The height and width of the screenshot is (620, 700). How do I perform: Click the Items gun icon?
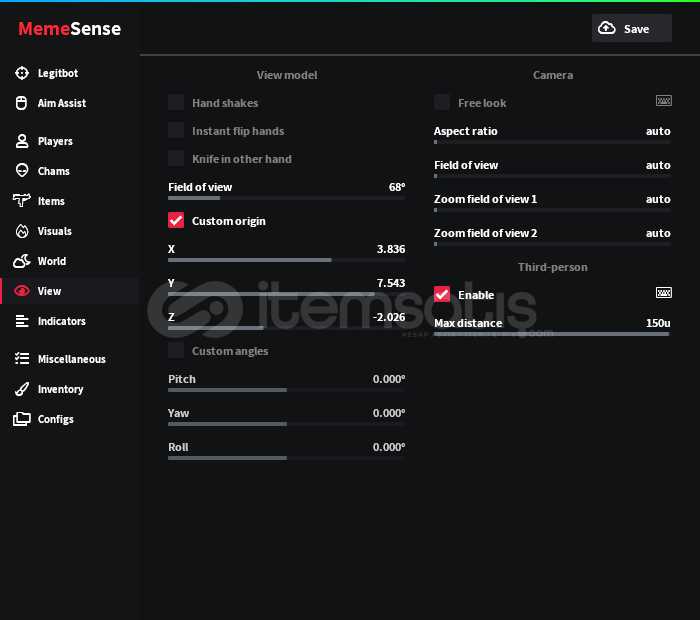21,200
